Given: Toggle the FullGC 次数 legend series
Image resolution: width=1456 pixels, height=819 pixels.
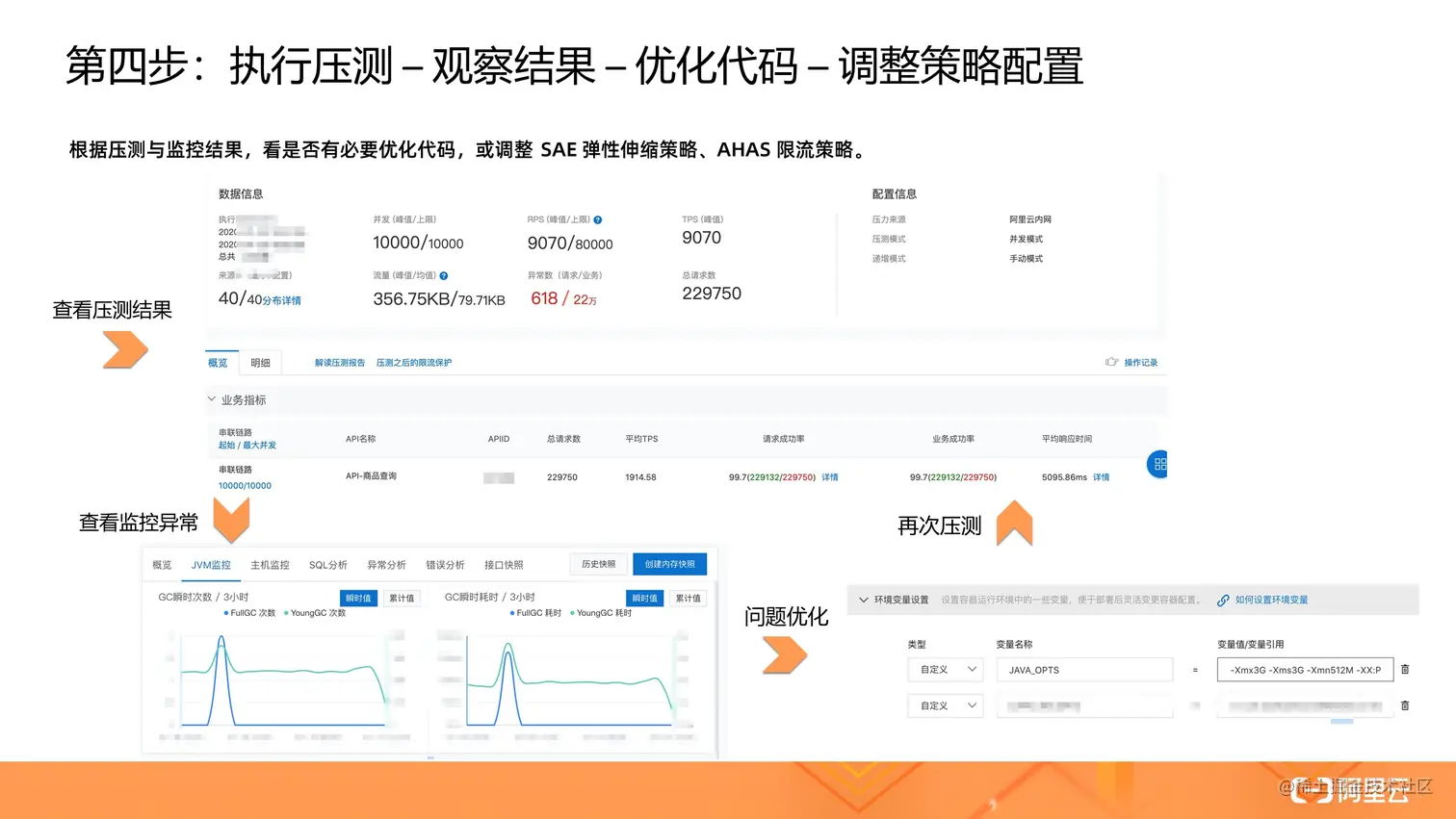Looking at the screenshot, I should point(249,613).
